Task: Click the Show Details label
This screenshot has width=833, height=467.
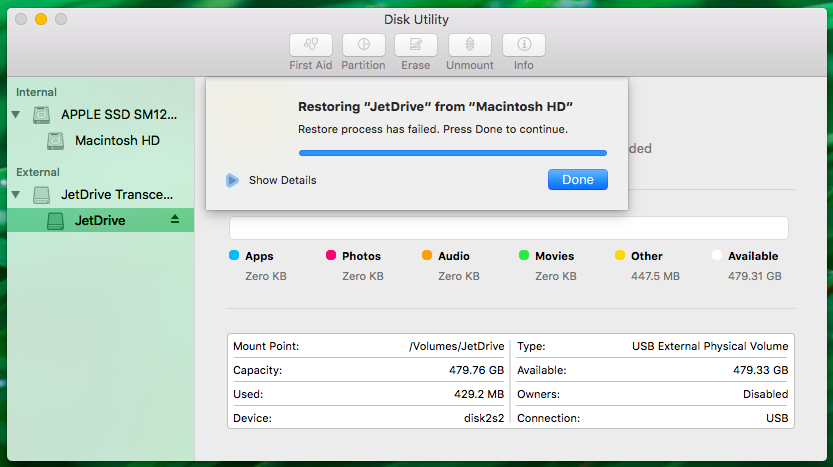Action: point(283,180)
